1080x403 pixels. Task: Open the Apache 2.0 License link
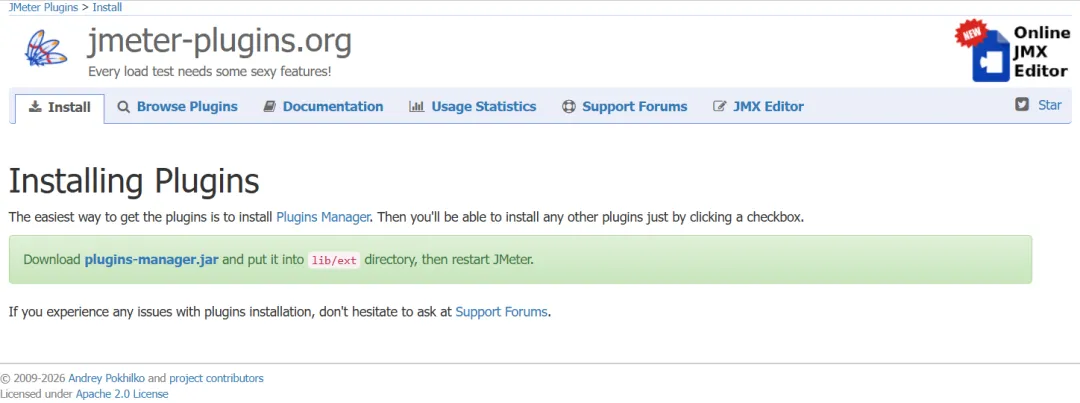tap(122, 395)
